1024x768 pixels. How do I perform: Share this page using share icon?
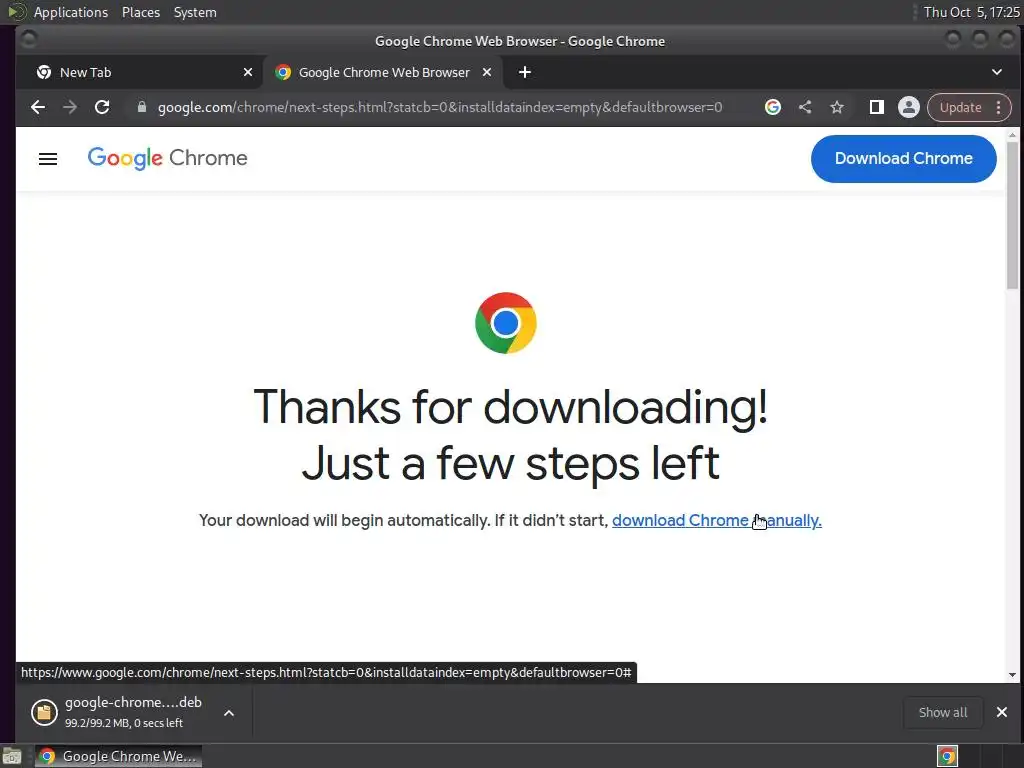(x=805, y=107)
